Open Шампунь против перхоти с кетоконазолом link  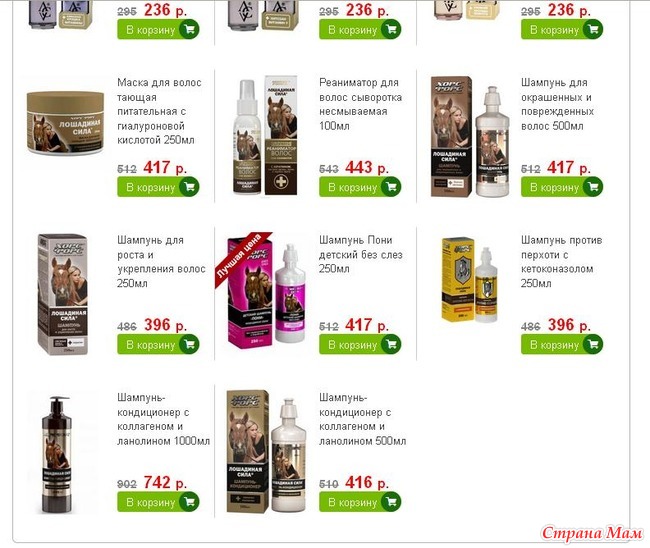[x=562, y=262]
